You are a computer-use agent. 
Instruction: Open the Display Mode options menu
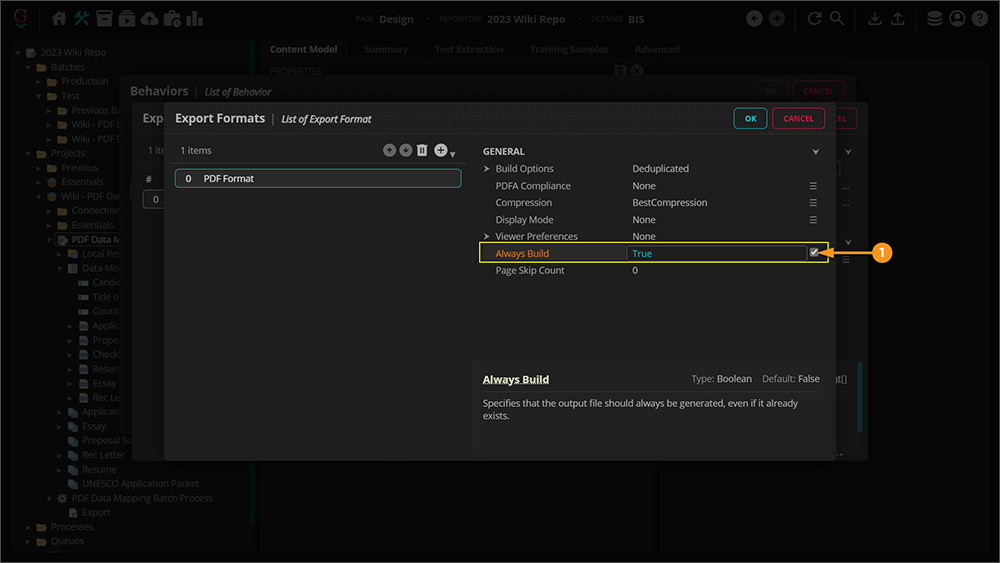(x=813, y=220)
